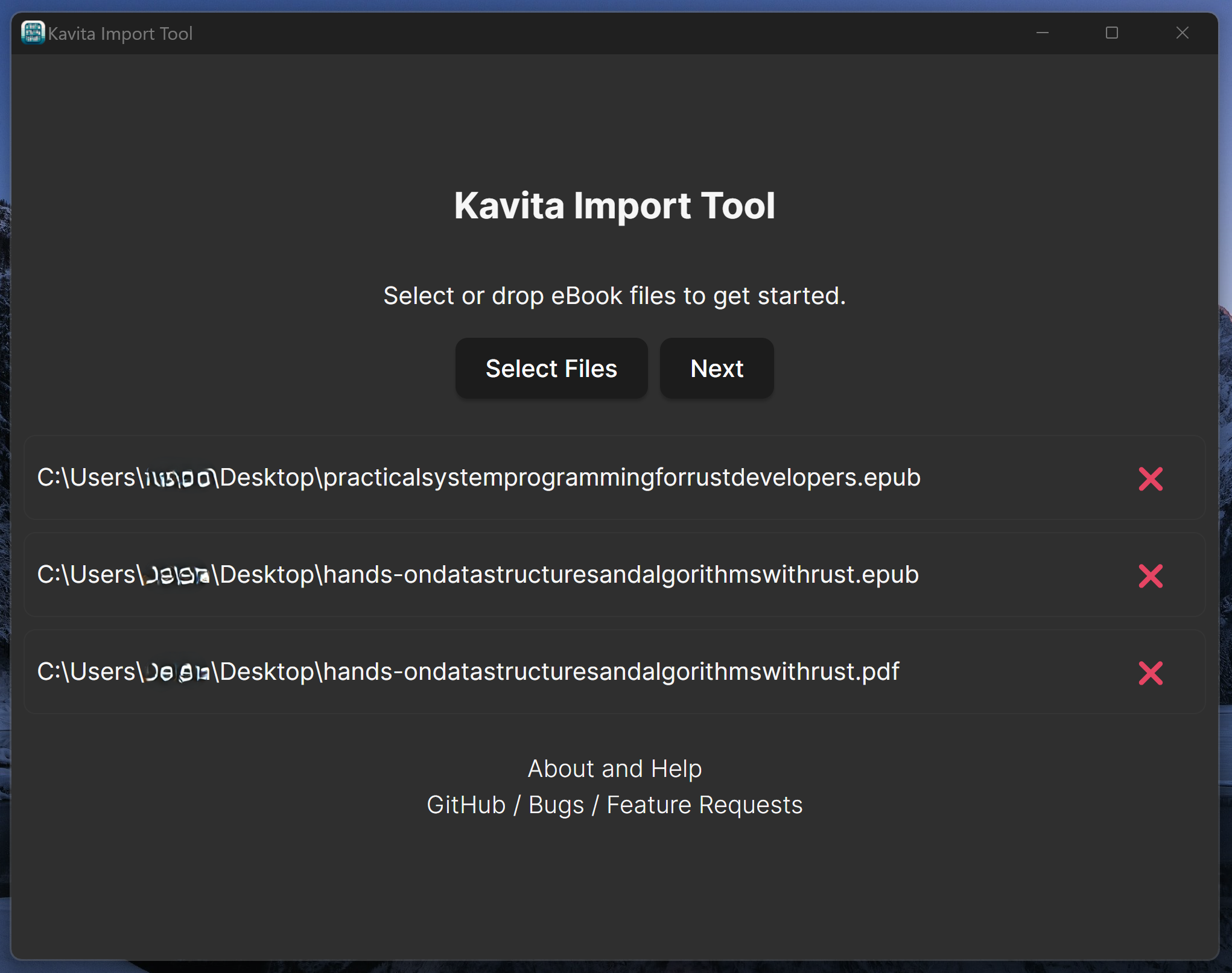Remove the practicalsystemprogramming epub file entry
The height and width of the screenshot is (973, 1232).
point(1150,479)
